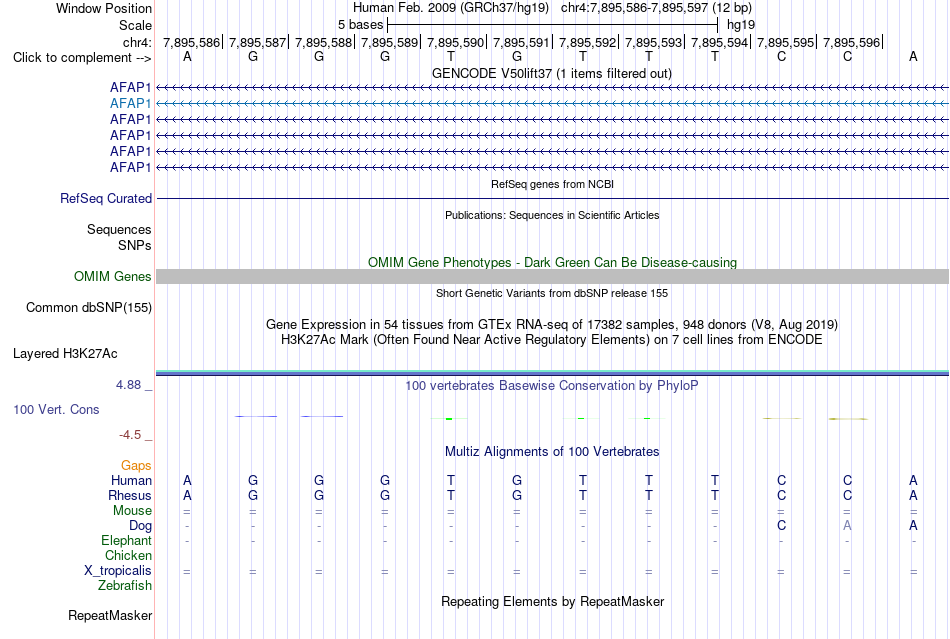This screenshot has width=950, height=639.
Task: Click the -4.5 lower scale value
Action: pyautogui.click(x=130, y=435)
